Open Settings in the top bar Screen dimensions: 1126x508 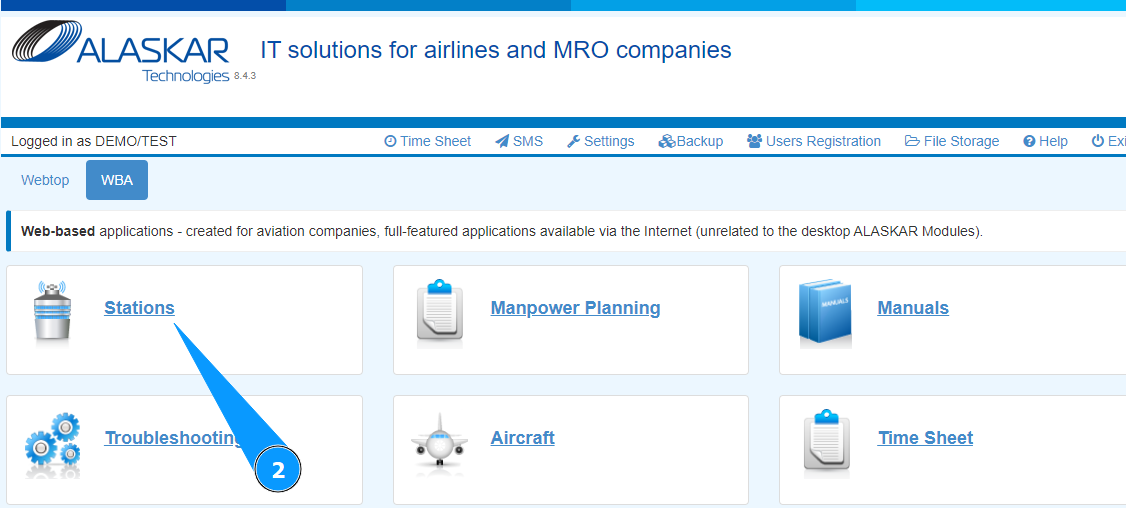600,141
